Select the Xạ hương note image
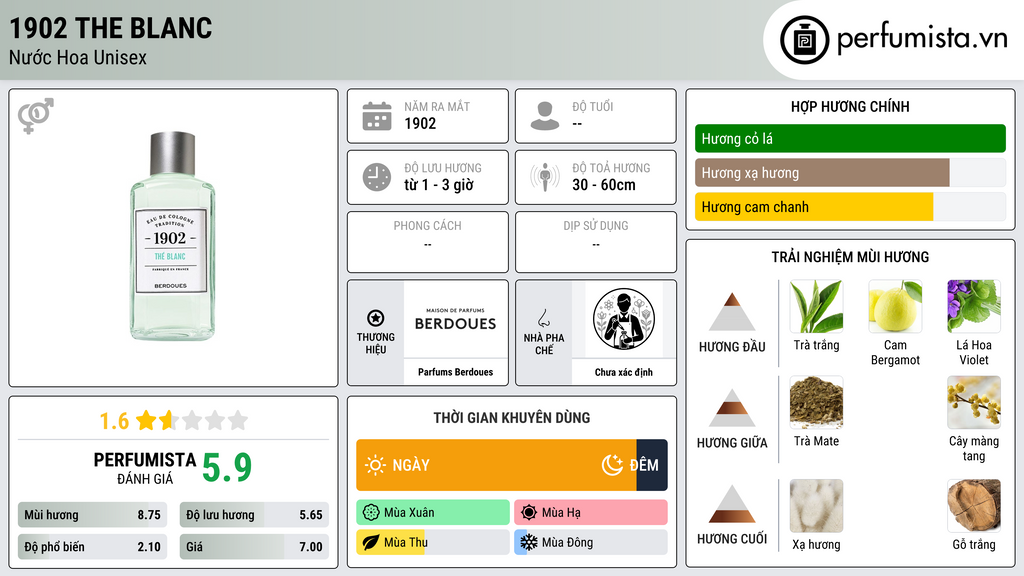 point(816,506)
